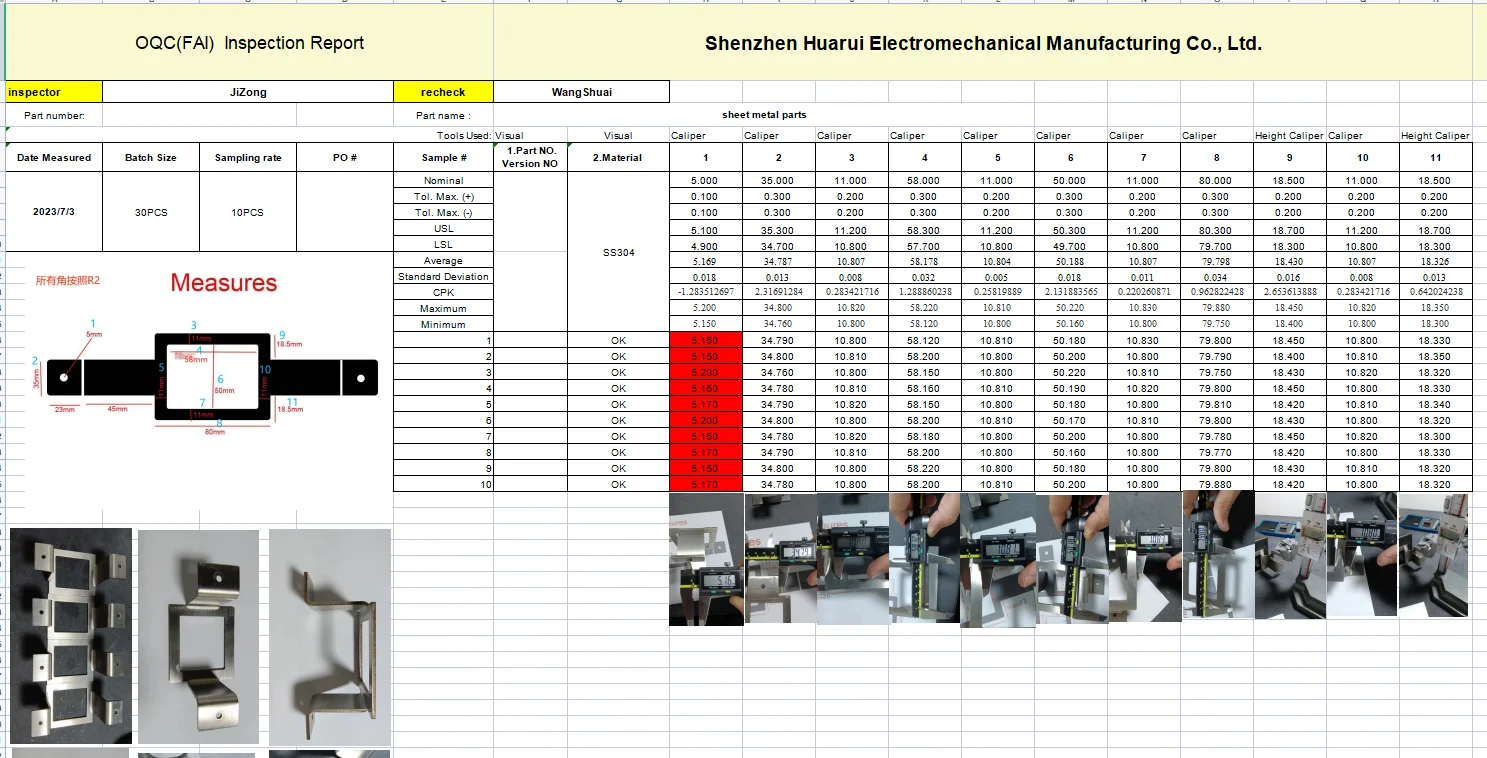Select the "Minimum" row label
This screenshot has width=1487, height=758.
point(443,325)
